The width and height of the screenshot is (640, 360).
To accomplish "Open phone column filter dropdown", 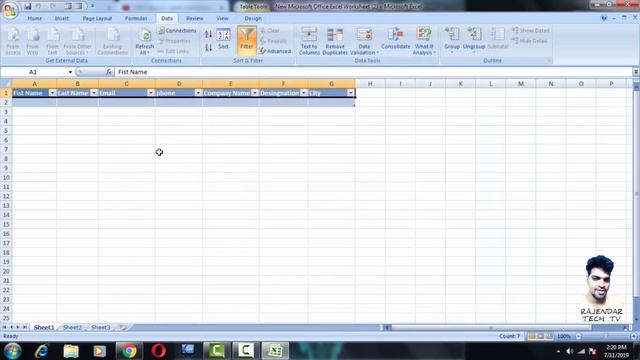I will [198, 93].
